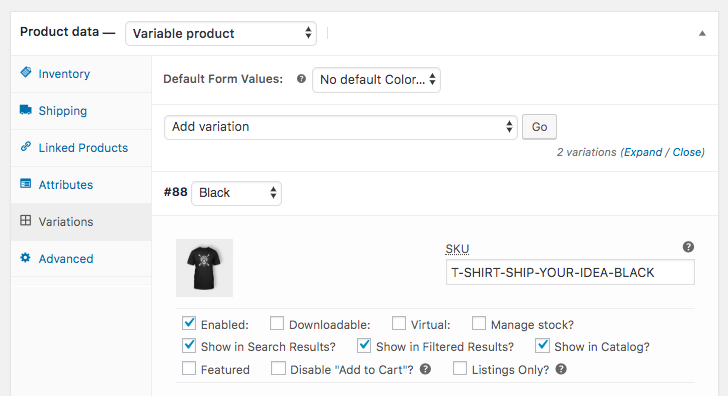Uncheck the Enabled checkbox
The height and width of the screenshot is (396, 728).
189,323
